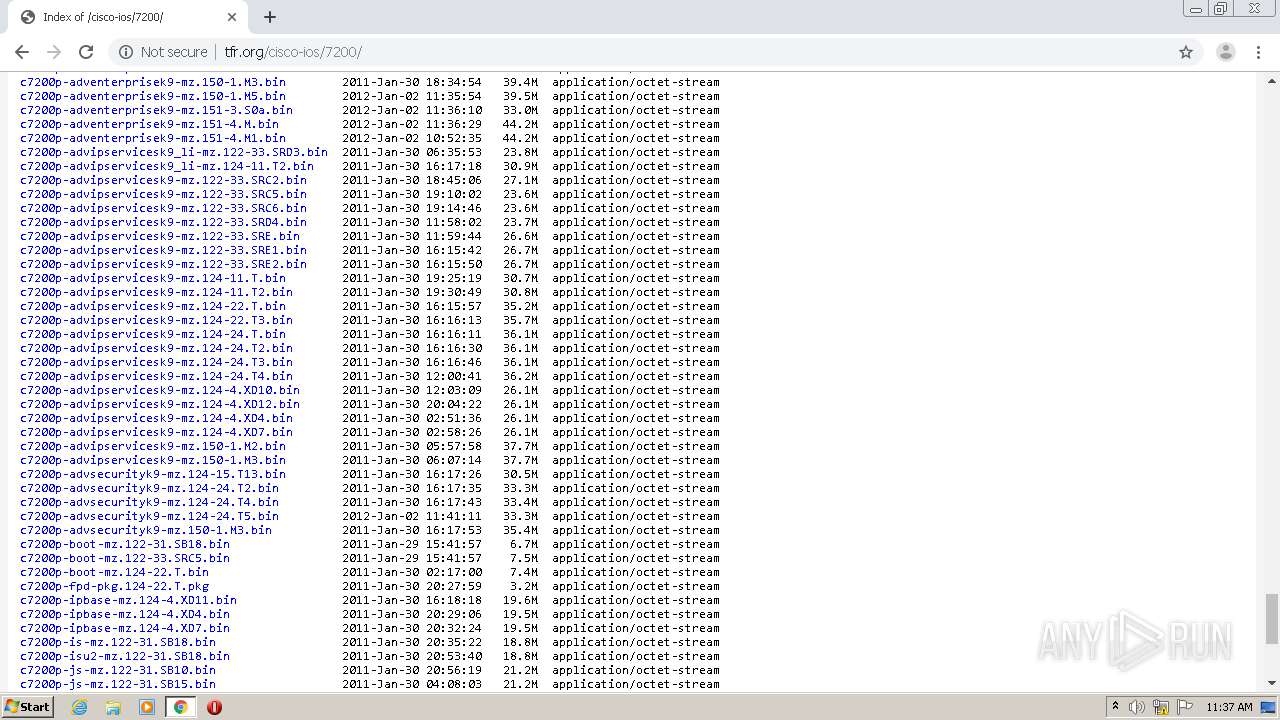Image resolution: width=1280 pixels, height=720 pixels.
Task: Click c7200p-advipservicesk9-mz.122-33.SRE1.bin
Action: pos(163,250)
